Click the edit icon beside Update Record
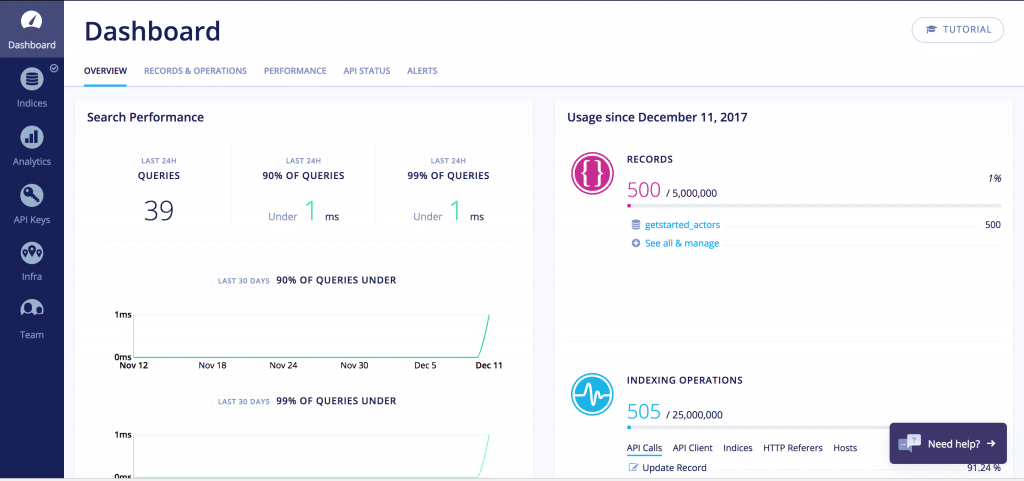The height and width of the screenshot is (481, 1024). tap(633, 467)
